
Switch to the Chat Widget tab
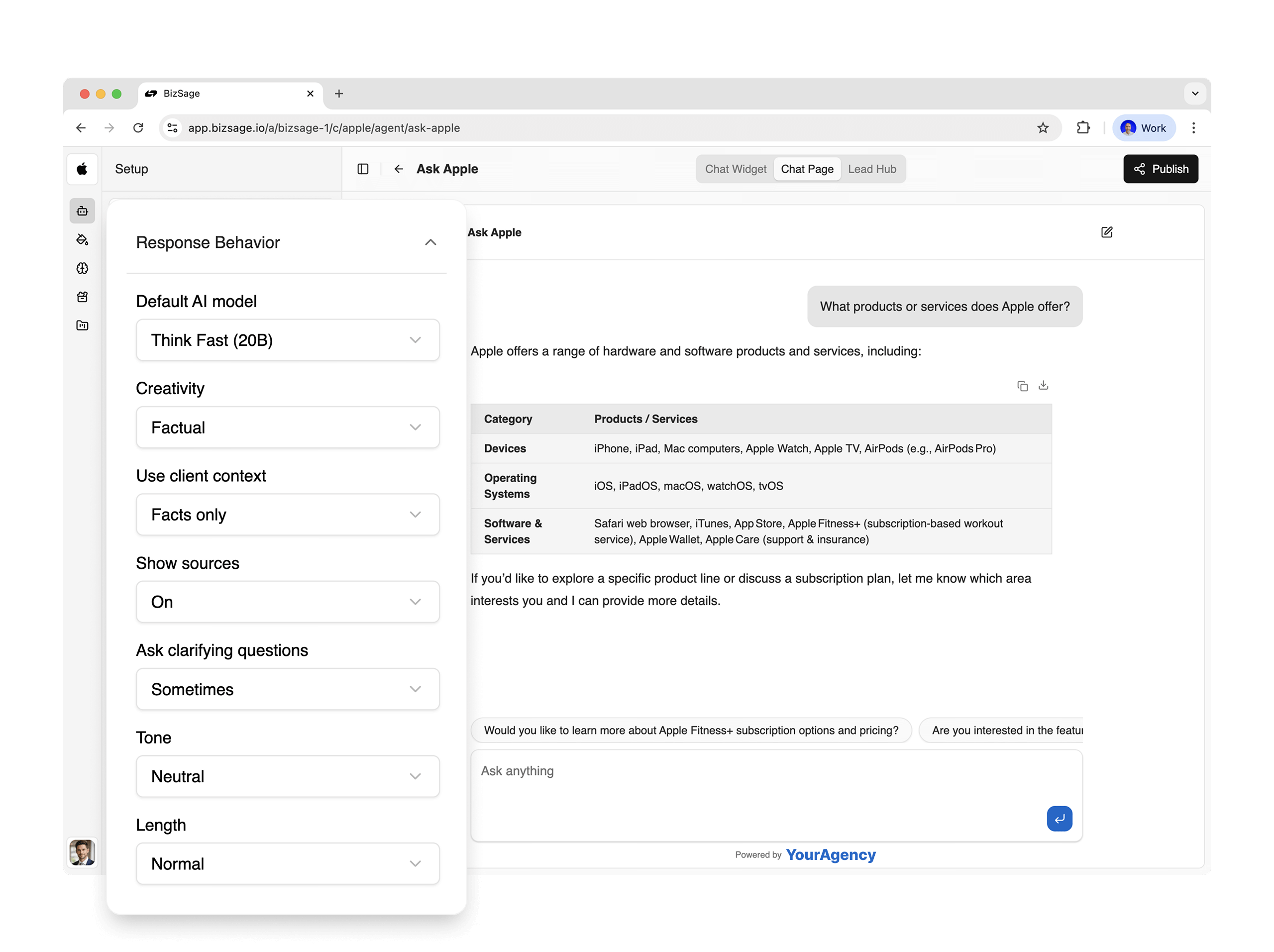click(x=735, y=169)
